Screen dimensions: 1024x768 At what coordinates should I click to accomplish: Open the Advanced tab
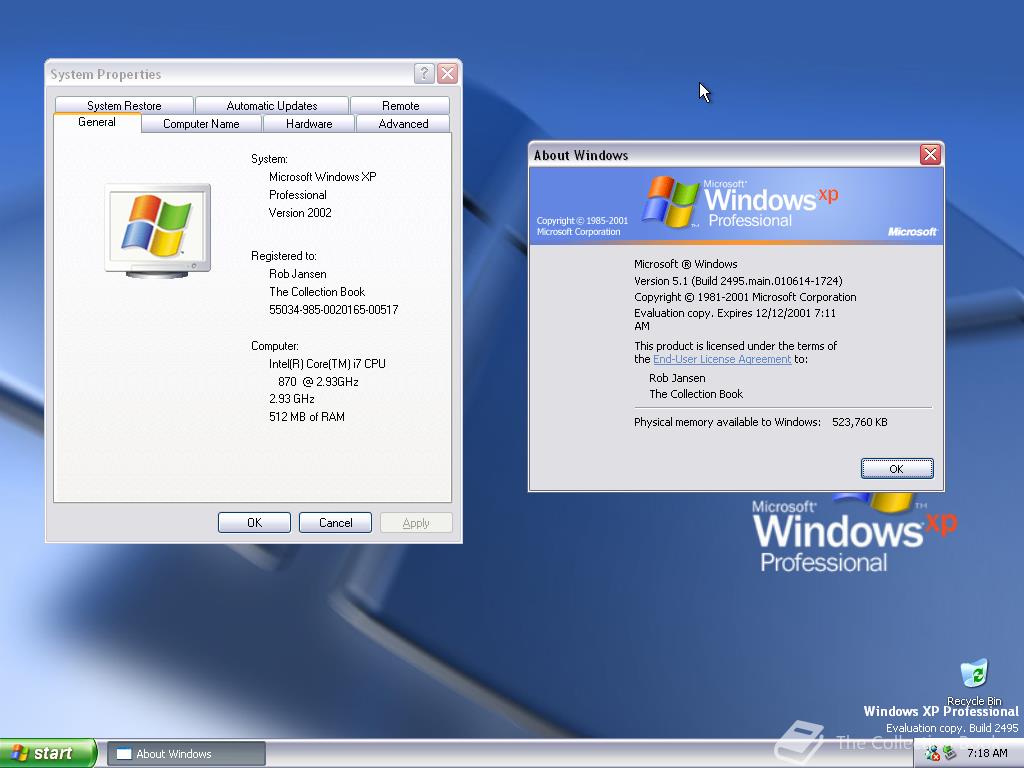(x=404, y=123)
